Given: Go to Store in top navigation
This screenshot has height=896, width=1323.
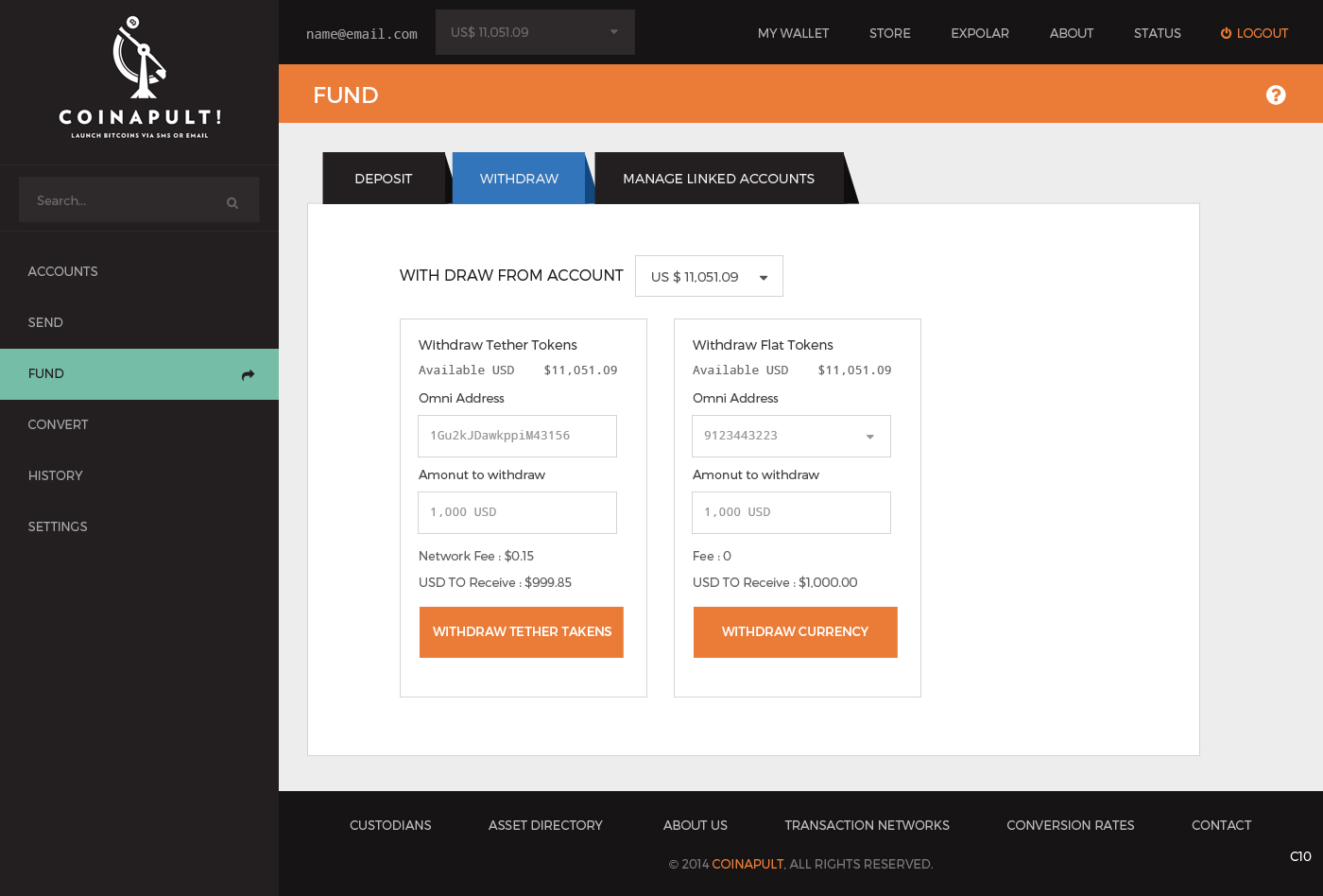Looking at the screenshot, I should [890, 33].
